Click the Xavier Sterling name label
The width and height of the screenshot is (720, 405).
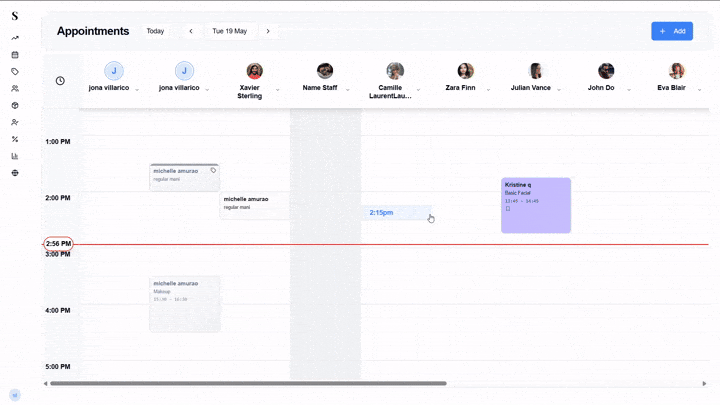(249, 92)
